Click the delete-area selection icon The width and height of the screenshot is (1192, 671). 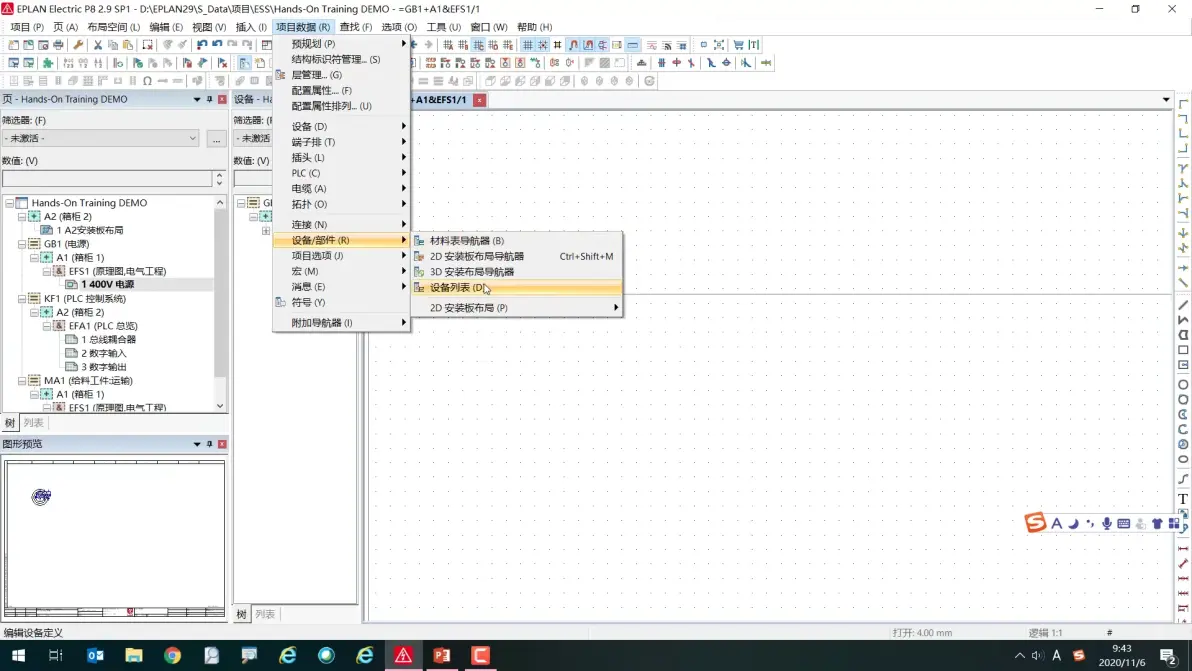[x=147, y=45]
